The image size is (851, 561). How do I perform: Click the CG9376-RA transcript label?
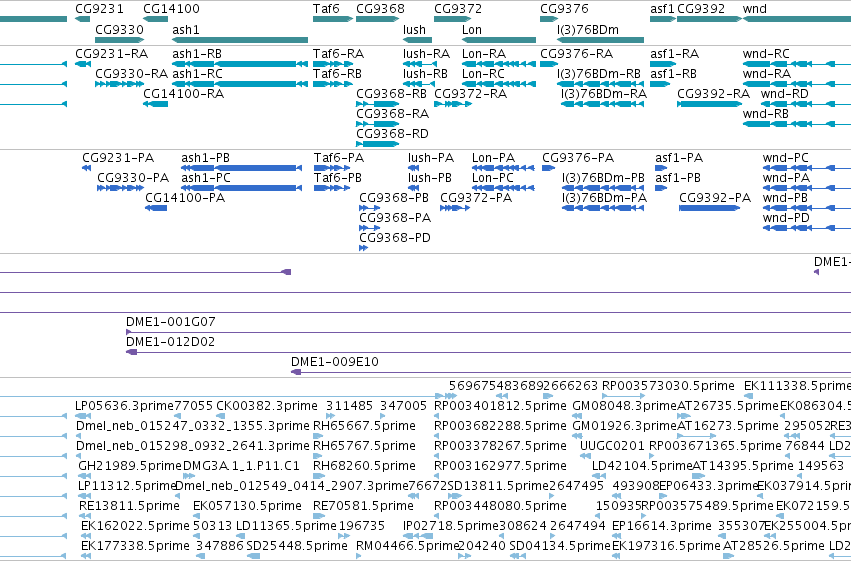[x=576, y=54]
